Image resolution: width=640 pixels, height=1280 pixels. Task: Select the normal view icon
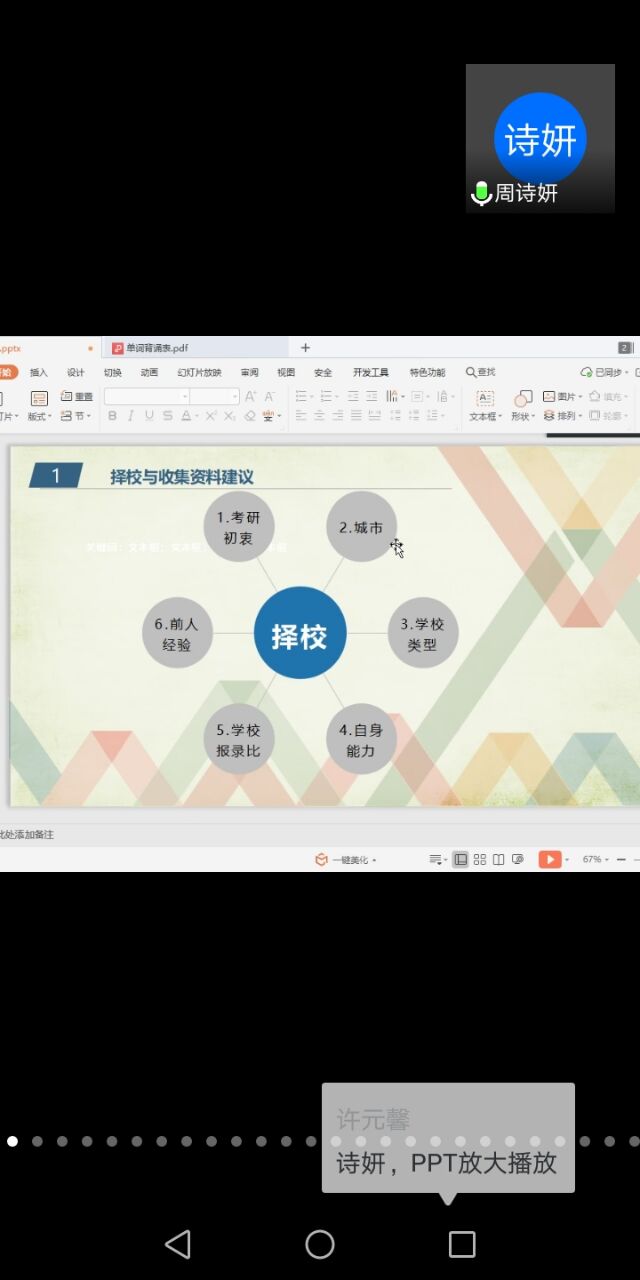[x=461, y=859]
